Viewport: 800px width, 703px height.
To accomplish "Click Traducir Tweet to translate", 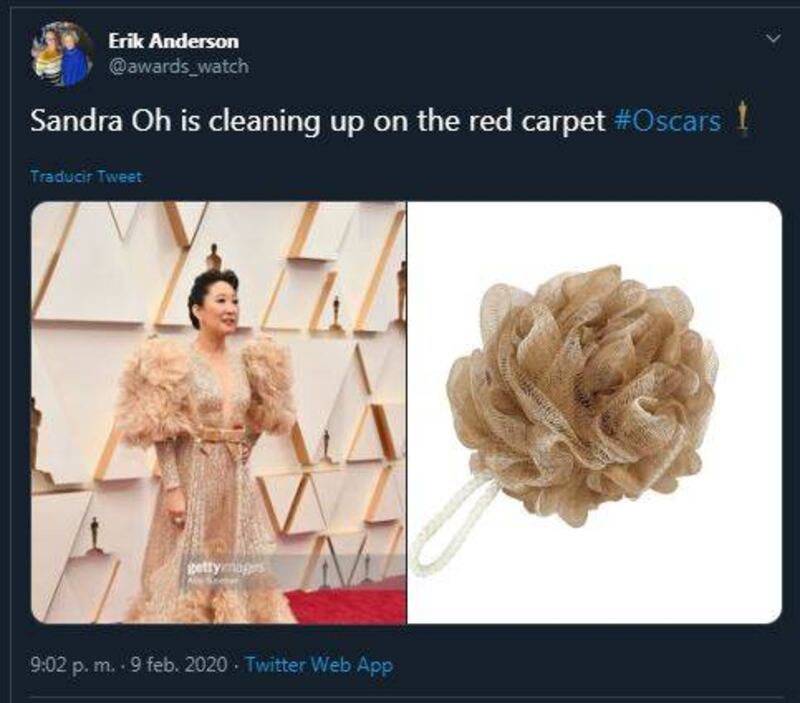I will coord(86,177).
